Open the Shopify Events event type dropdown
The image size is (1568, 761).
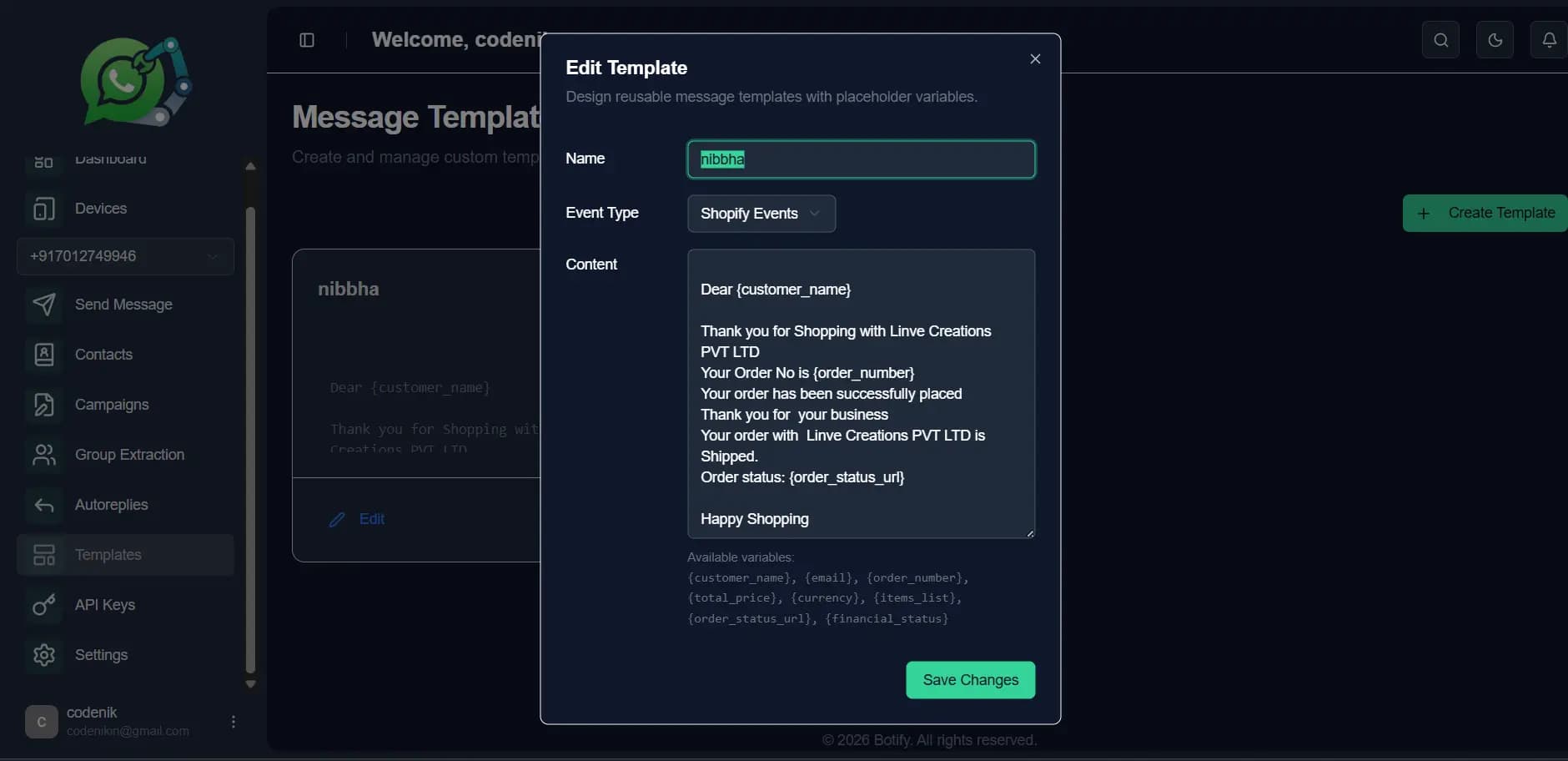tap(761, 214)
